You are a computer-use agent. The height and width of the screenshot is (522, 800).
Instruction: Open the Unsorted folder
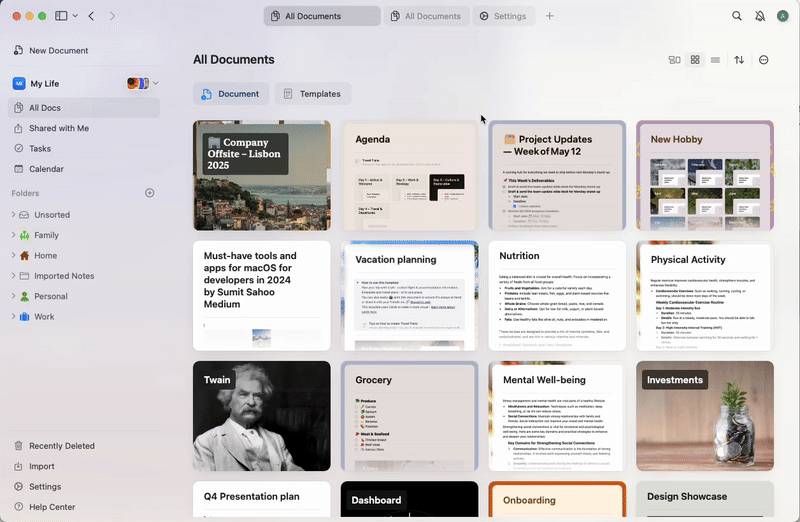click(x=52, y=215)
